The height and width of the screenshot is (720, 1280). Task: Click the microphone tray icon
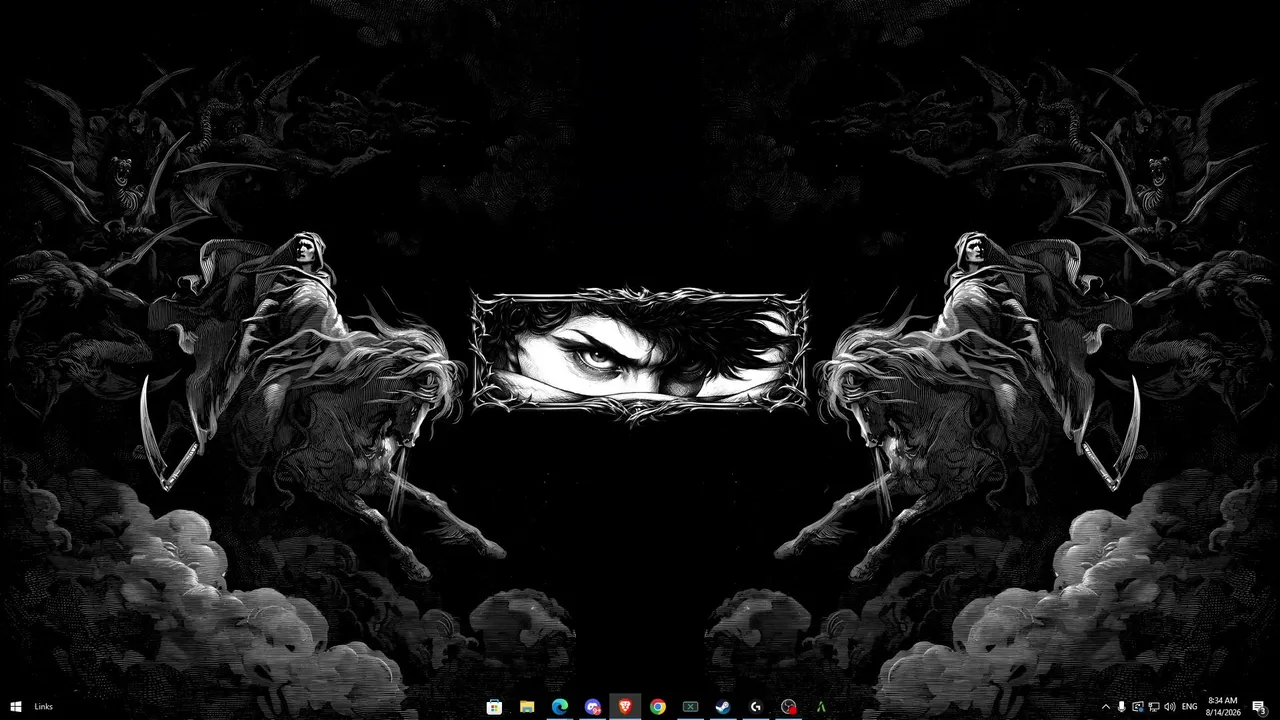click(x=1121, y=707)
